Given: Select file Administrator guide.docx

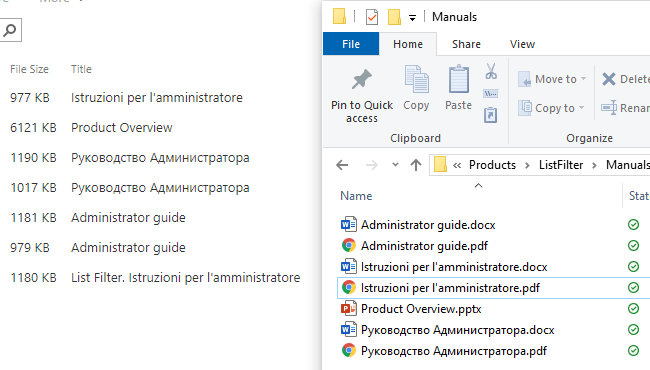Looking at the screenshot, I should 428,225.
